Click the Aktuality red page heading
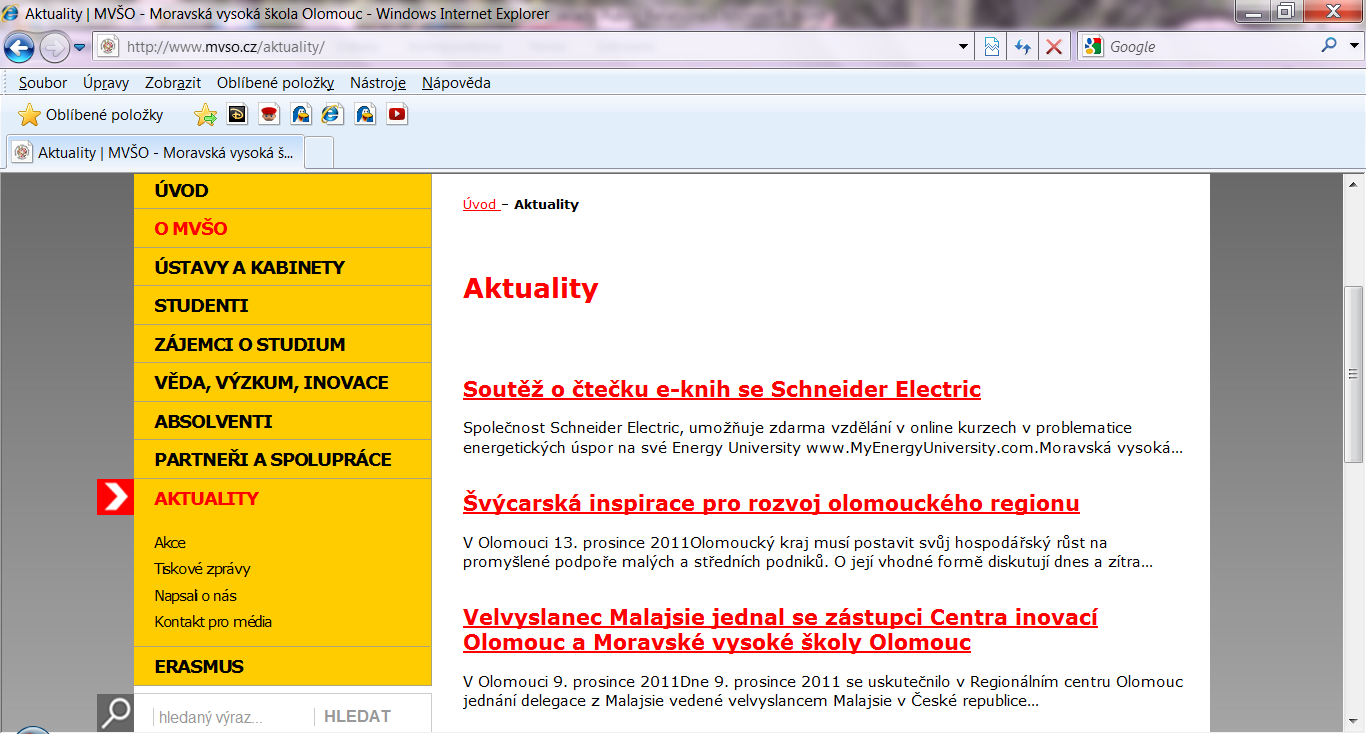 pyautogui.click(x=530, y=288)
